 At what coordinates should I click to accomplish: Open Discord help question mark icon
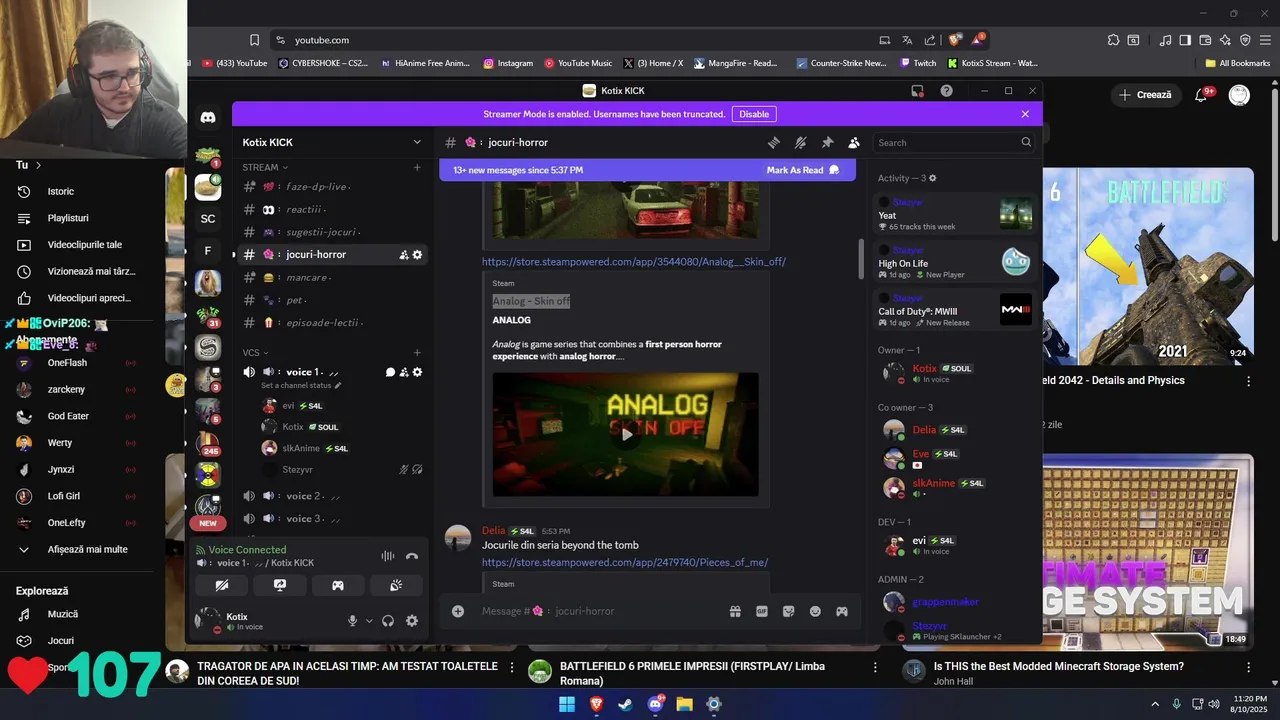[946, 91]
